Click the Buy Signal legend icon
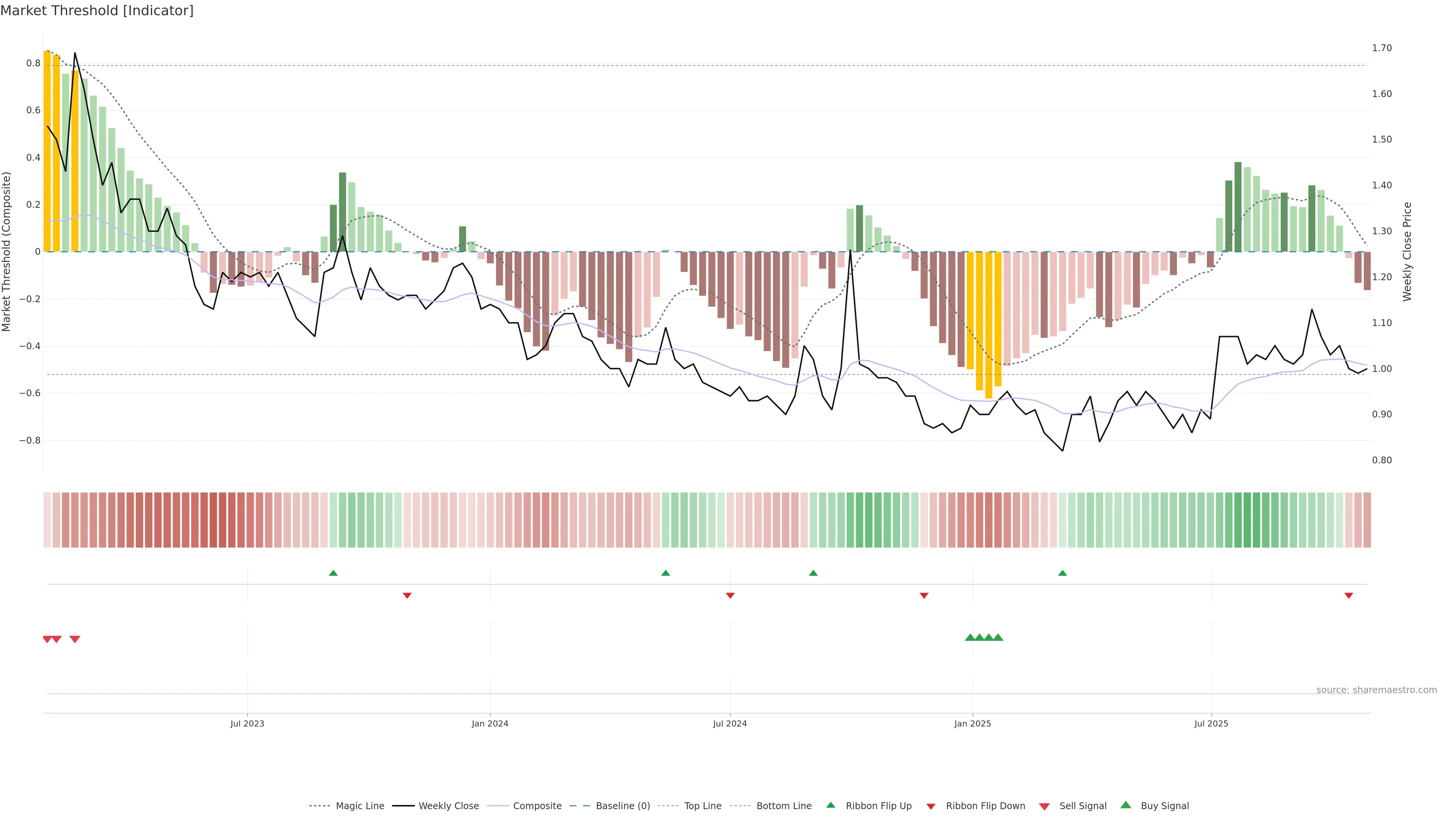This screenshot has width=1456, height=819. click(x=1126, y=805)
